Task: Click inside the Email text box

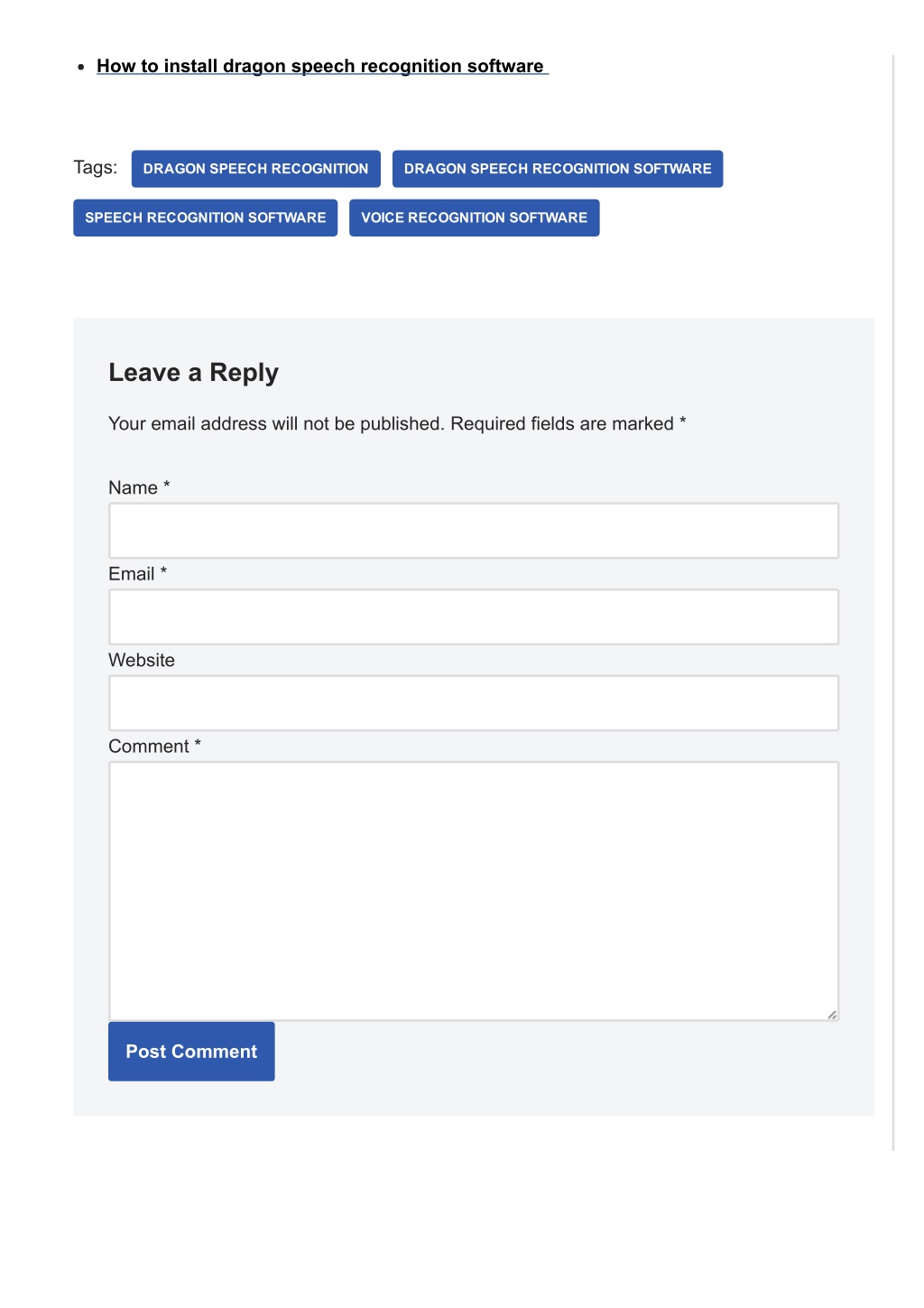Action: click(x=474, y=617)
